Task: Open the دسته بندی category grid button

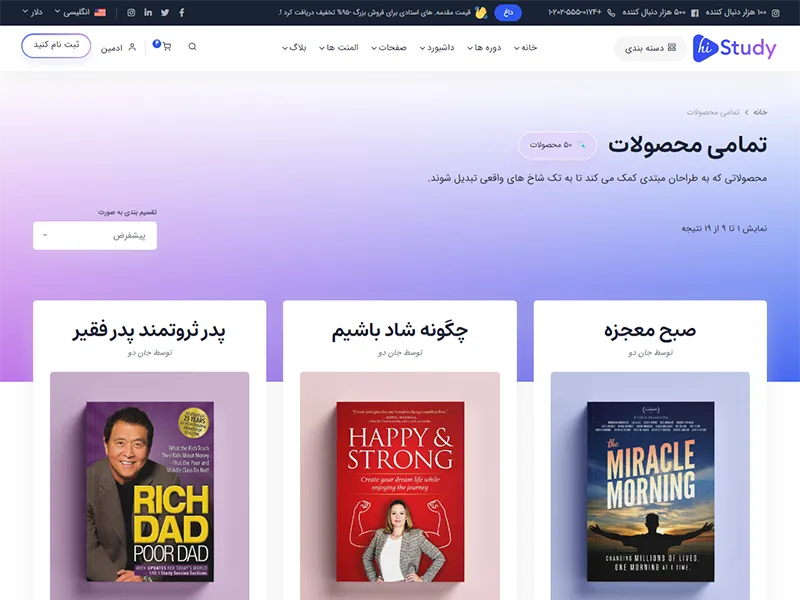Action: coord(650,48)
